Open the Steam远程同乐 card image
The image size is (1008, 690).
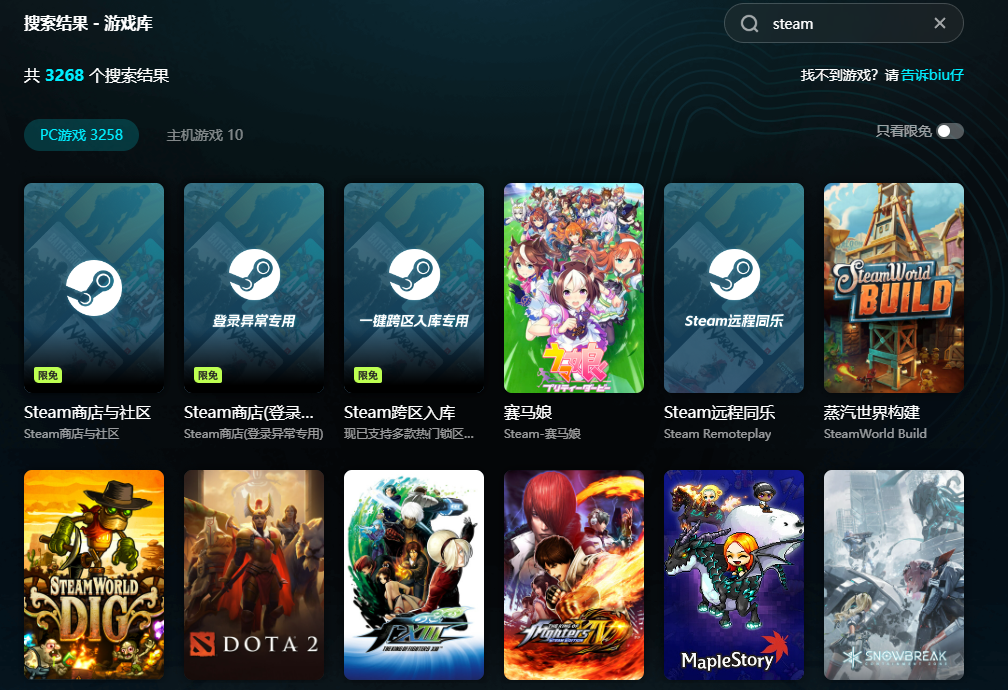734,287
